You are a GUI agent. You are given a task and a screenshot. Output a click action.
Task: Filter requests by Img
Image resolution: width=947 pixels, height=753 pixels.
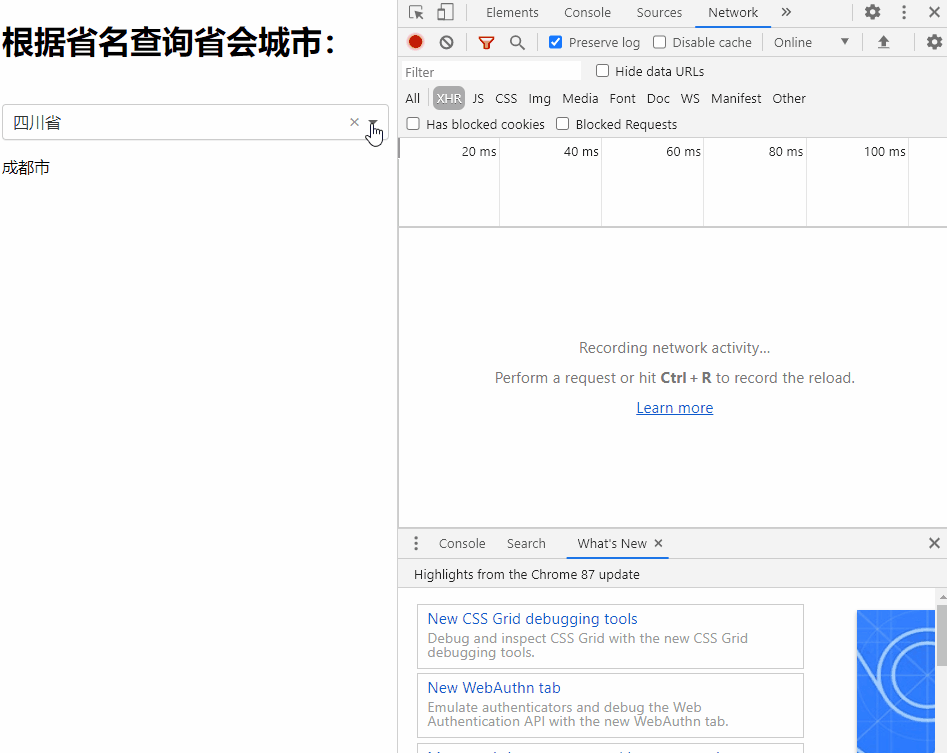539,98
